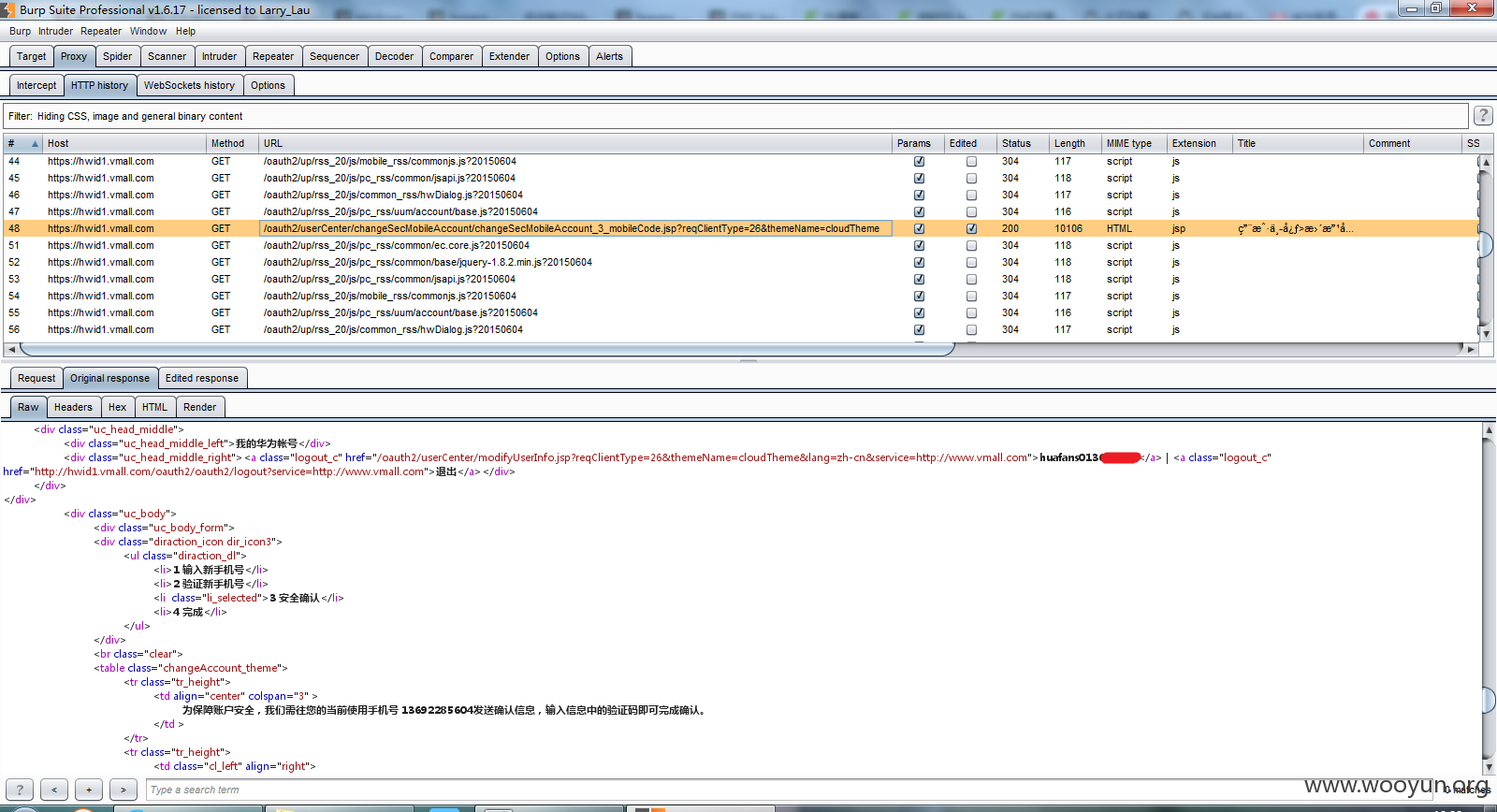Switch to the Comparer tab
The image size is (1497, 812).
point(451,56)
